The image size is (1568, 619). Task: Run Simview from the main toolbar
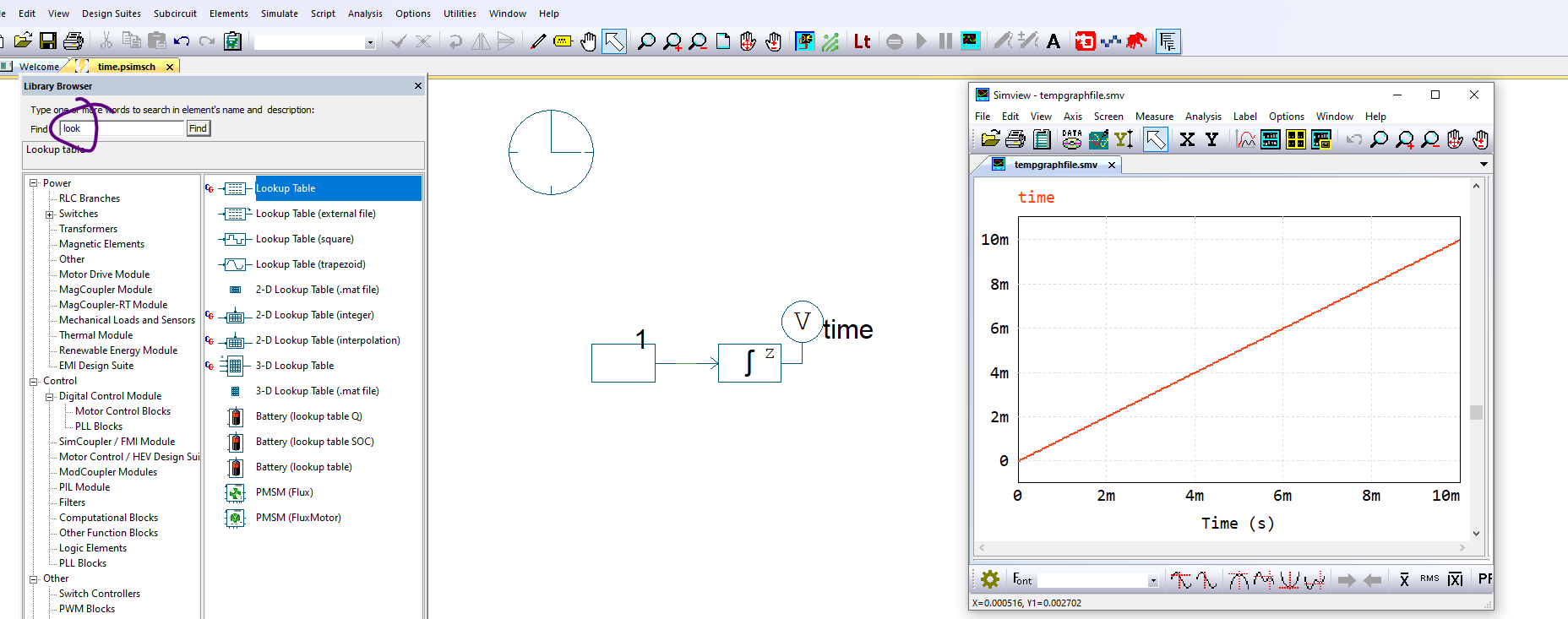(x=971, y=41)
